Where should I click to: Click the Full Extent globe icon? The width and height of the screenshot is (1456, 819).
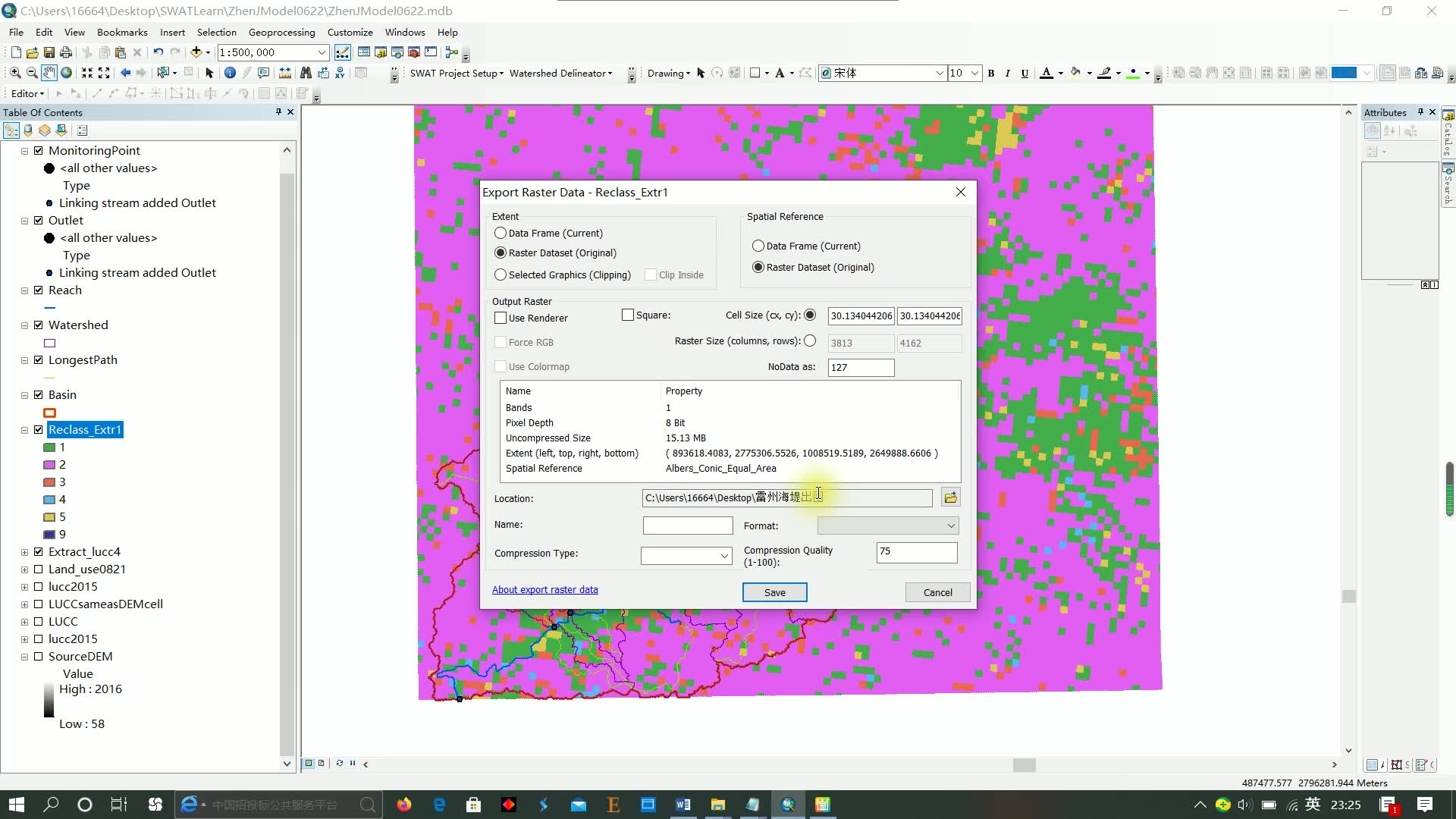point(66,73)
